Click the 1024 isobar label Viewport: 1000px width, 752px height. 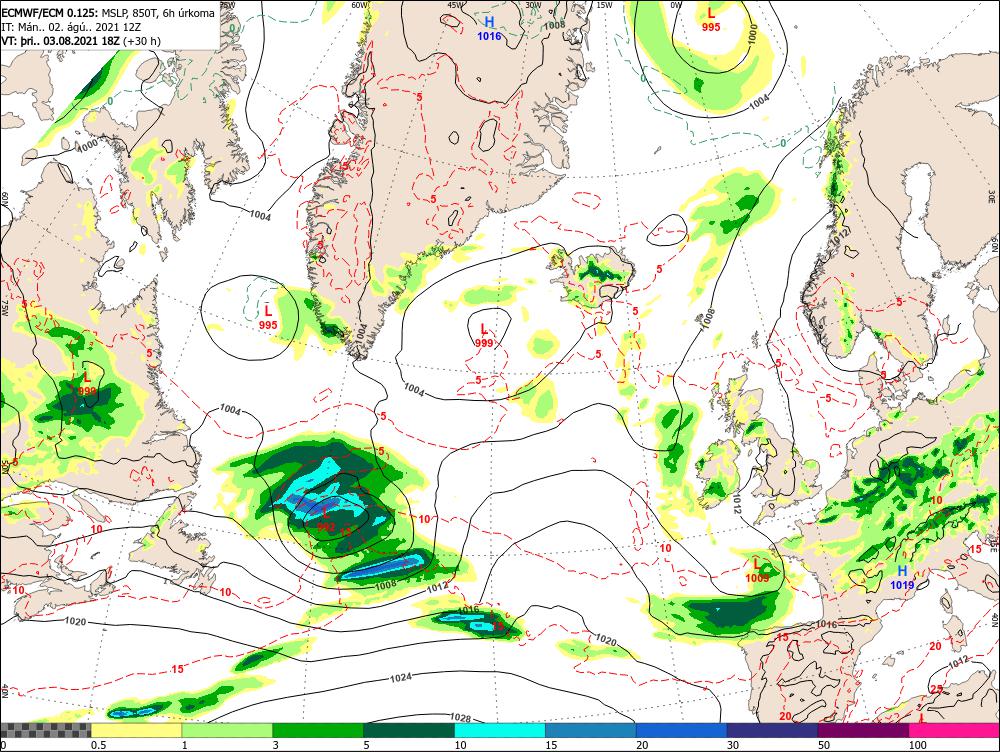tap(400, 678)
